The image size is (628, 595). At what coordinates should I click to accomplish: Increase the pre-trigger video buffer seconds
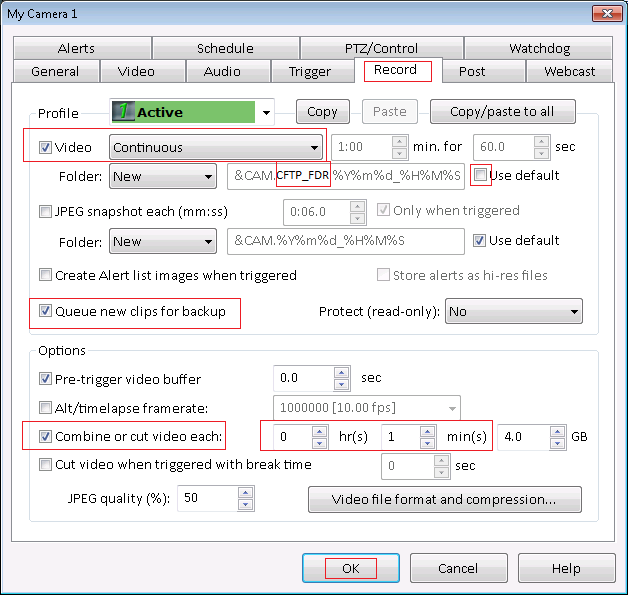[342, 373]
